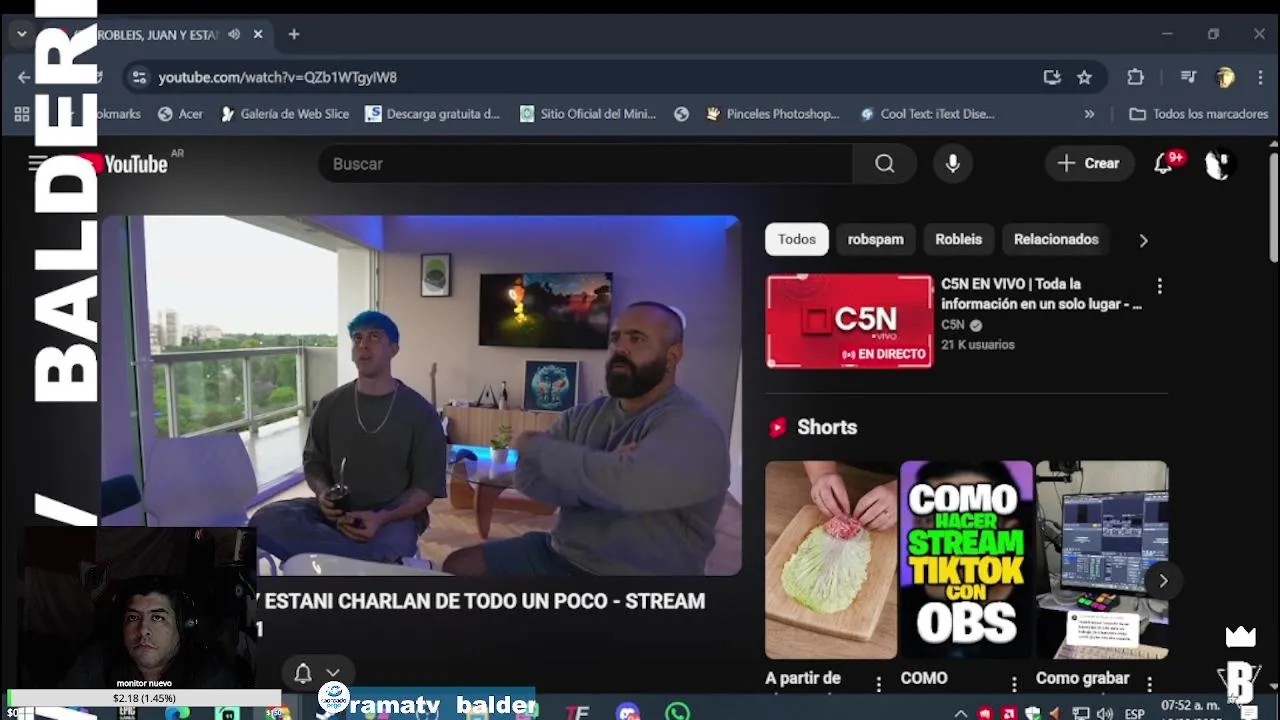Bookmark this page with the star icon

tap(1084, 77)
